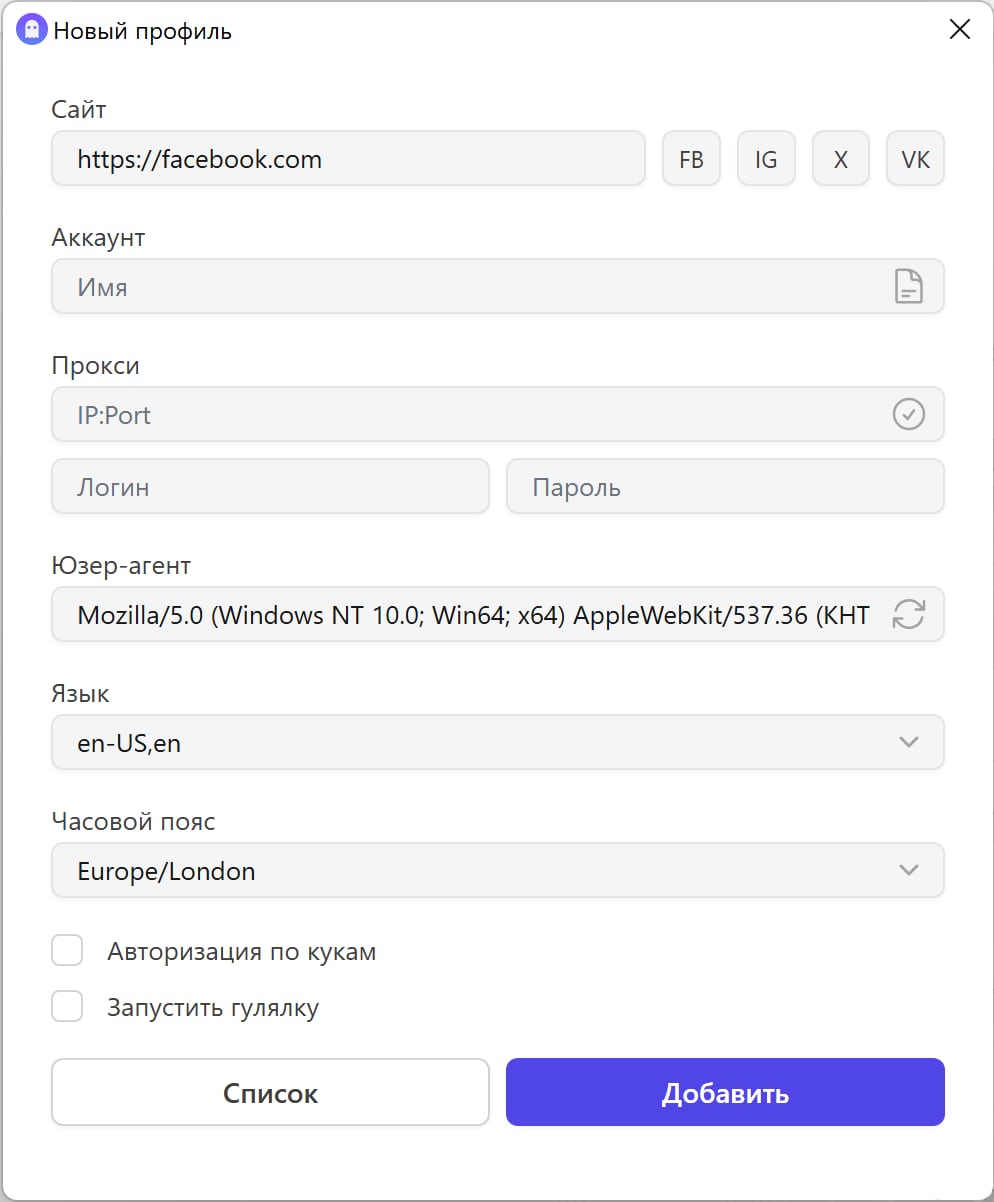Open the Список button
The width and height of the screenshot is (994, 1202).
270,1092
